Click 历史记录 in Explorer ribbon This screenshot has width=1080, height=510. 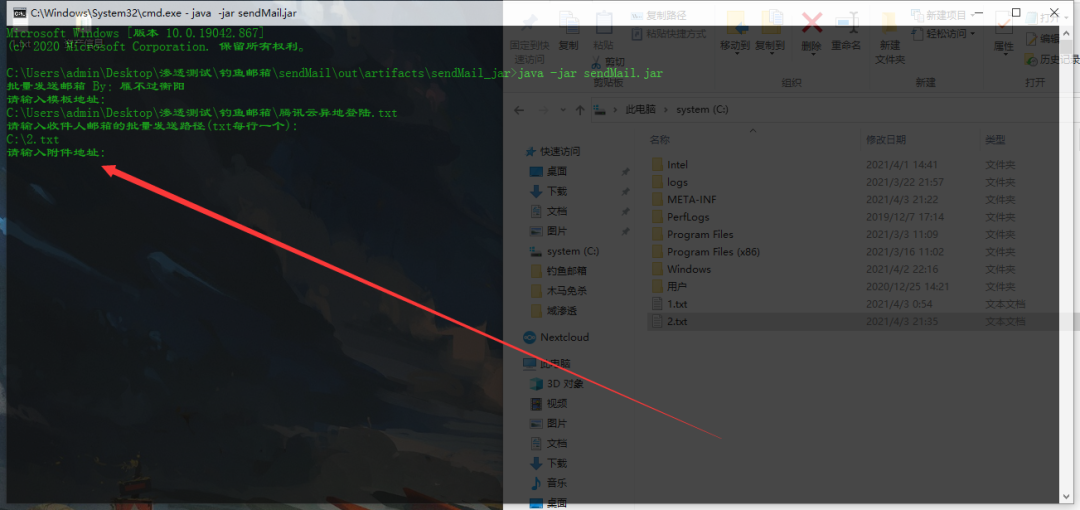point(1052,60)
